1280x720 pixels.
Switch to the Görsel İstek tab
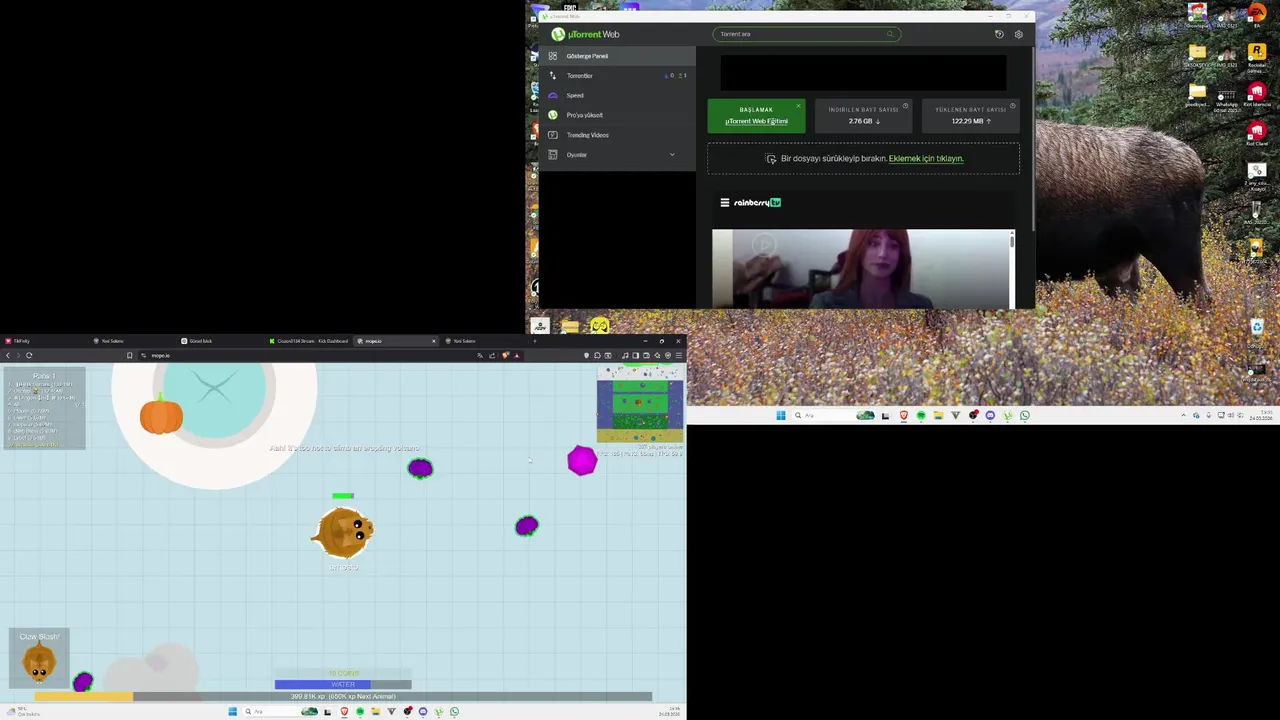222,341
